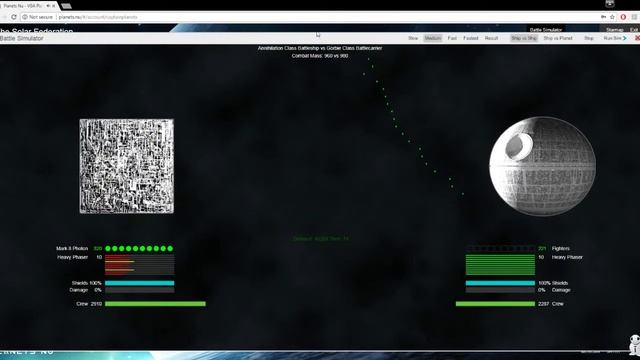Skip to battle Result
The width and height of the screenshot is (640, 360).
(x=491, y=38)
